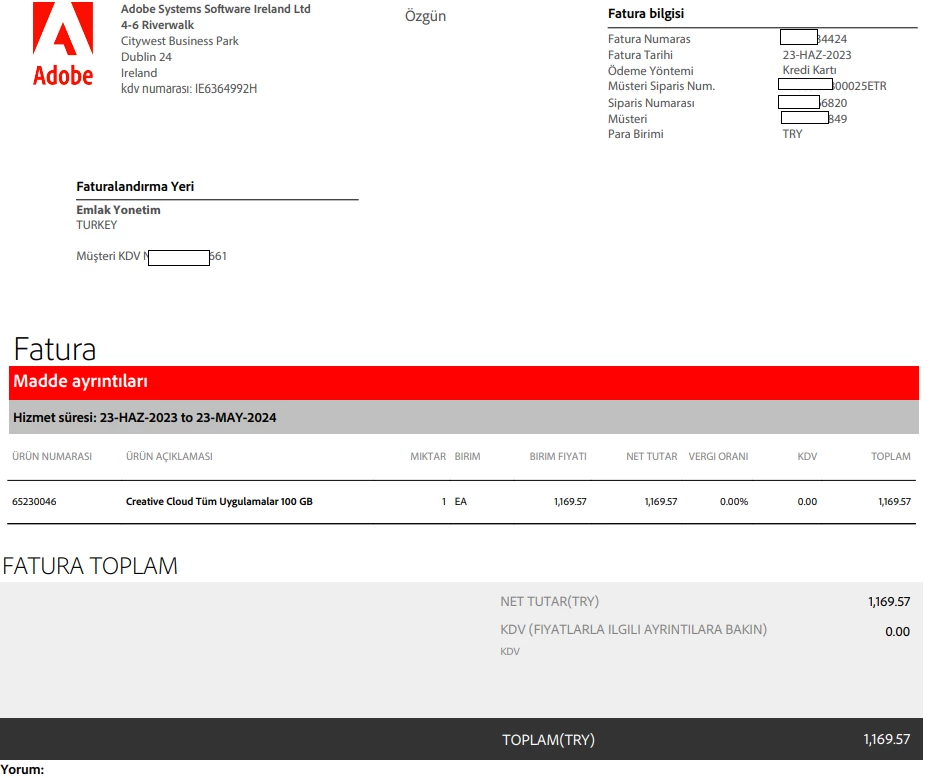Click the 'Dublin 24' line
Screen dimensions: 935x778
pyautogui.click(x=146, y=57)
